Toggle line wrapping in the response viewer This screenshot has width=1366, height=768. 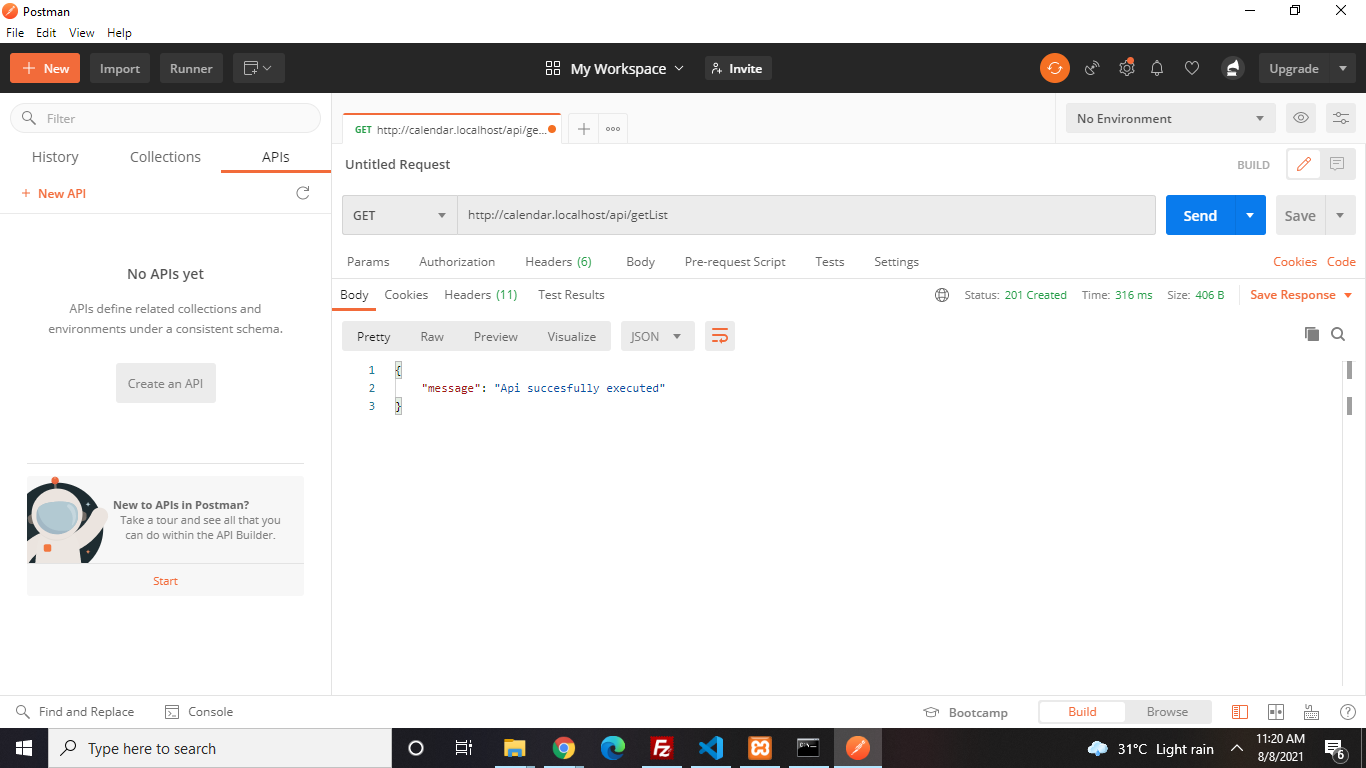[719, 336]
